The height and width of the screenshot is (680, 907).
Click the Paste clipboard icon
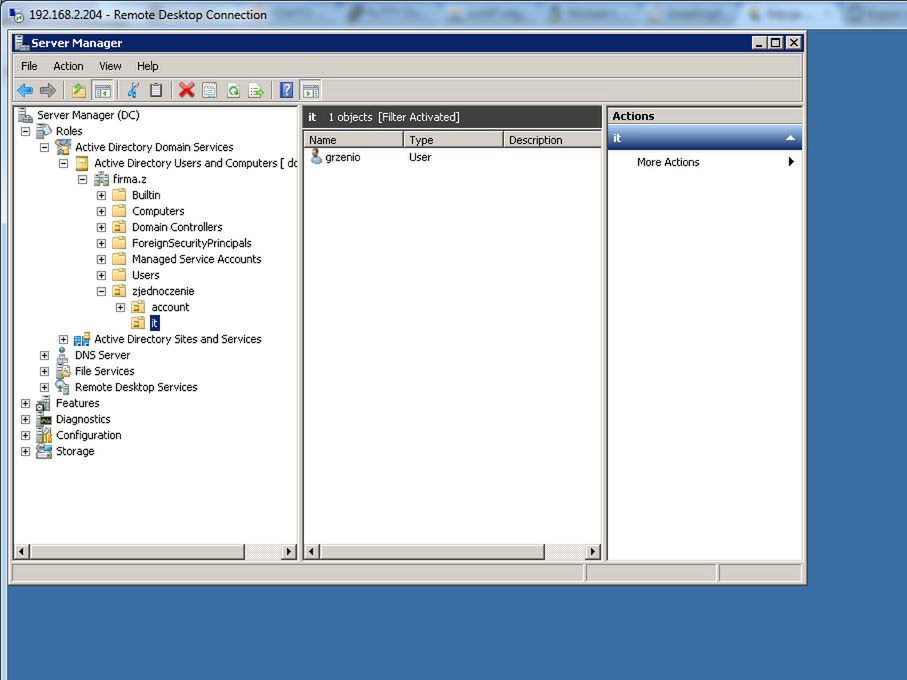(156, 90)
